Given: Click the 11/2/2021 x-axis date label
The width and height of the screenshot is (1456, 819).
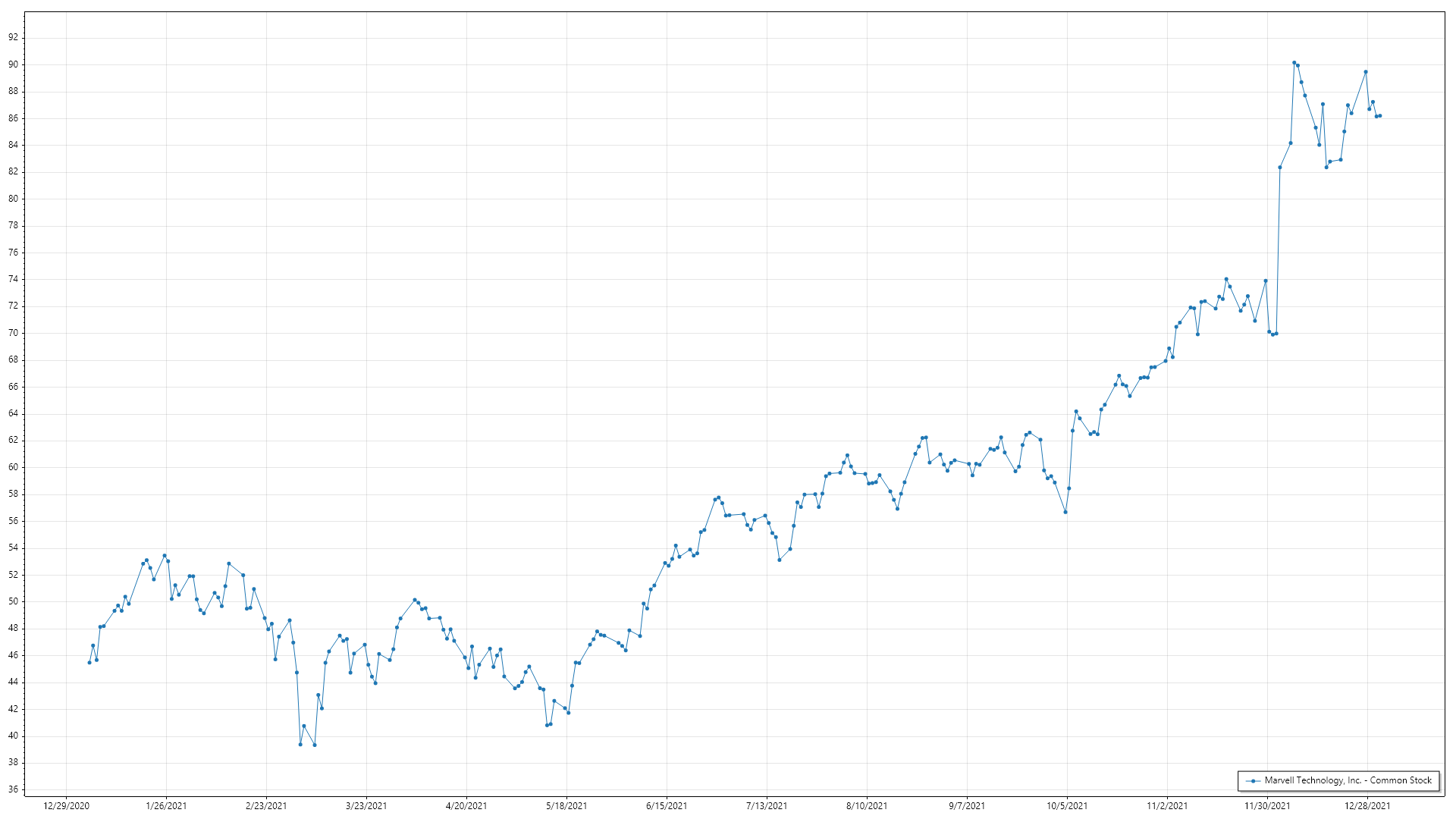Looking at the screenshot, I should pyautogui.click(x=1167, y=806).
